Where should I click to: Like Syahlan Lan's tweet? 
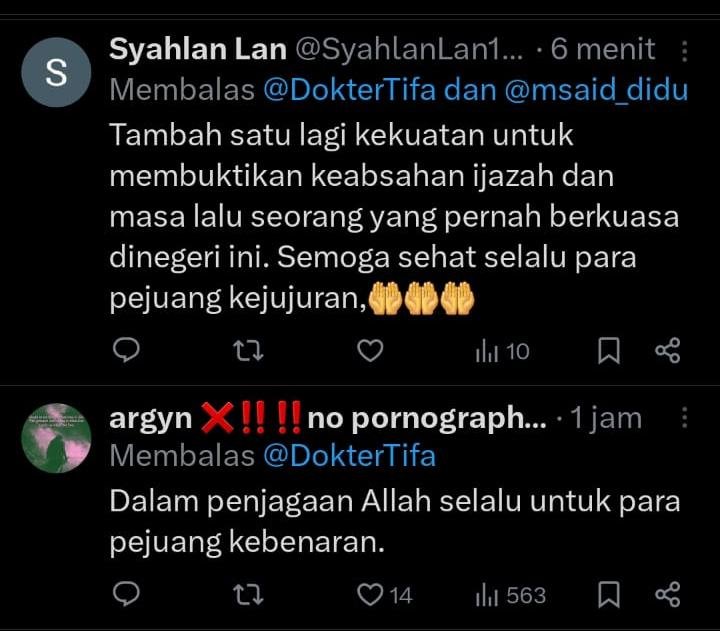click(x=370, y=351)
